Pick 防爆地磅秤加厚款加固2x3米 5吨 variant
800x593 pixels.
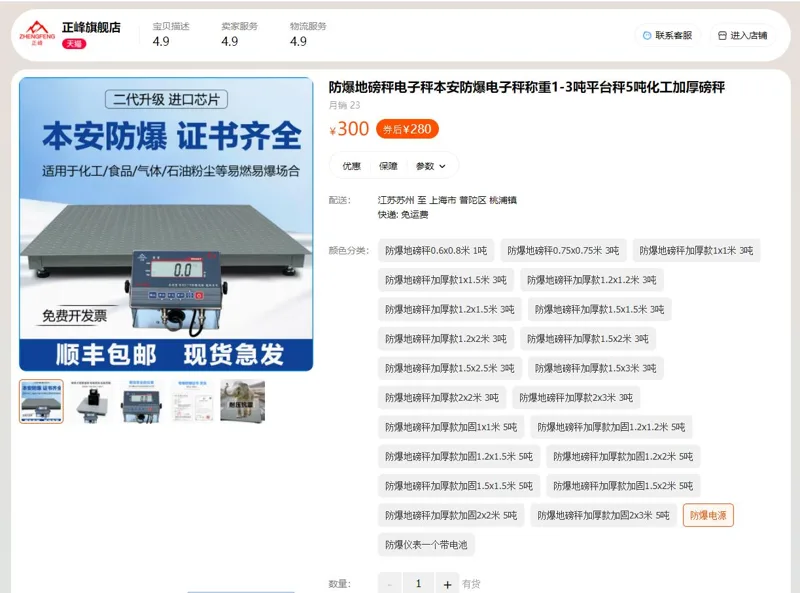click(604, 515)
